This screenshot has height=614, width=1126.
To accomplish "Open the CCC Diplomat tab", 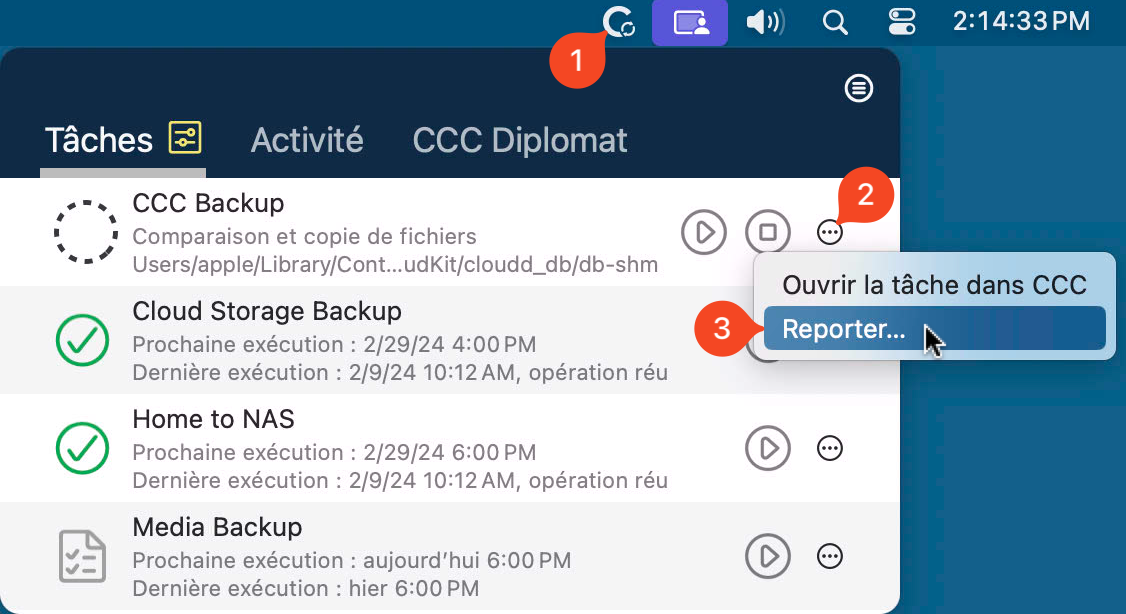I will click(x=520, y=139).
